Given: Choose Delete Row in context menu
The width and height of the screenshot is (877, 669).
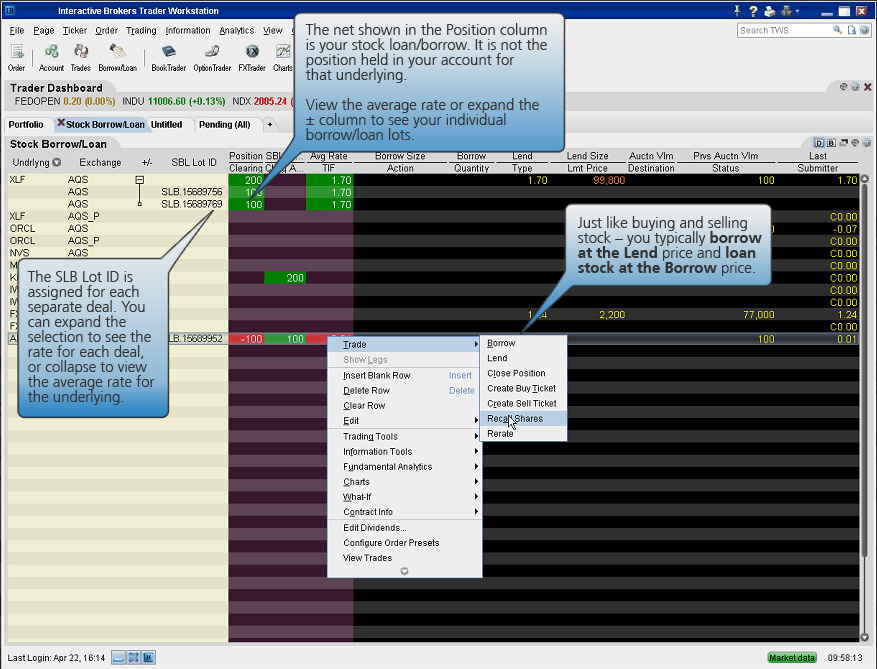Looking at the screenshot, I should pos(404,390).
